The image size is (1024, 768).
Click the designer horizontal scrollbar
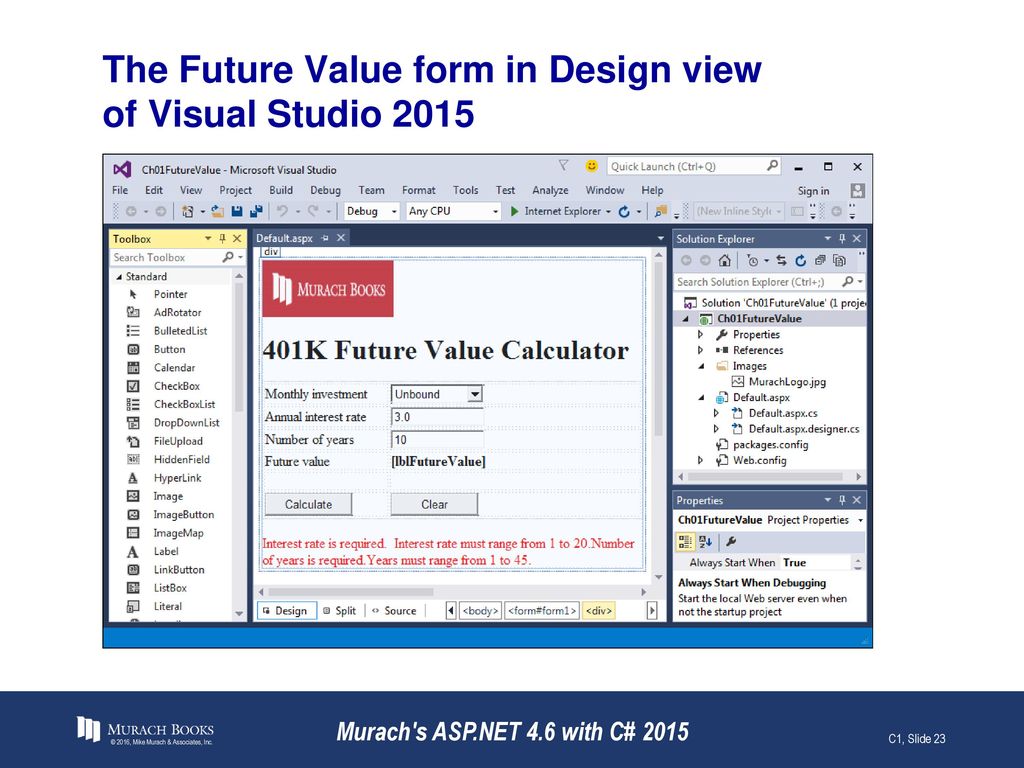click(452, 592)
